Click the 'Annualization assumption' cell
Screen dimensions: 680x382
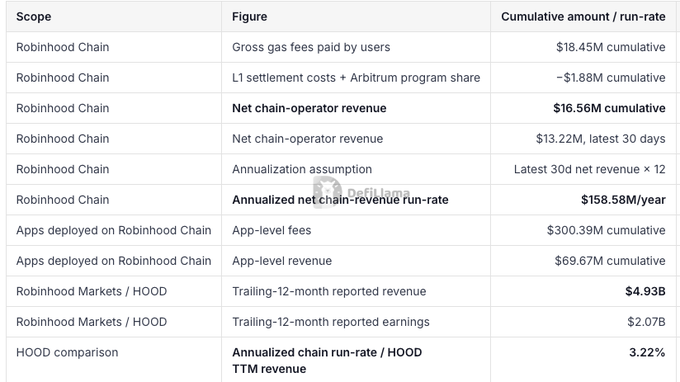(302, 169)
